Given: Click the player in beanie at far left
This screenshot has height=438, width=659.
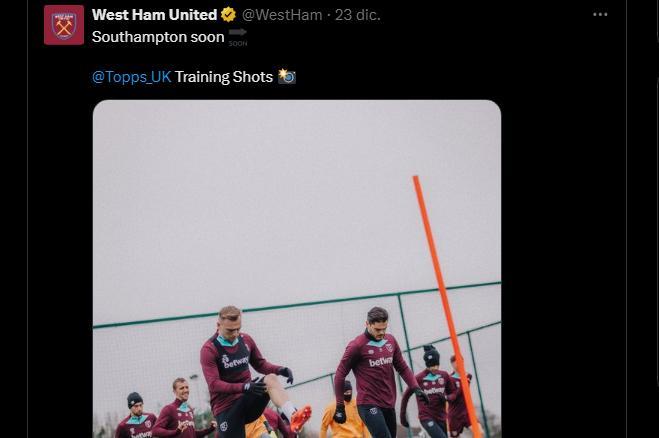Looking at the screenshot, I should 134,418.
